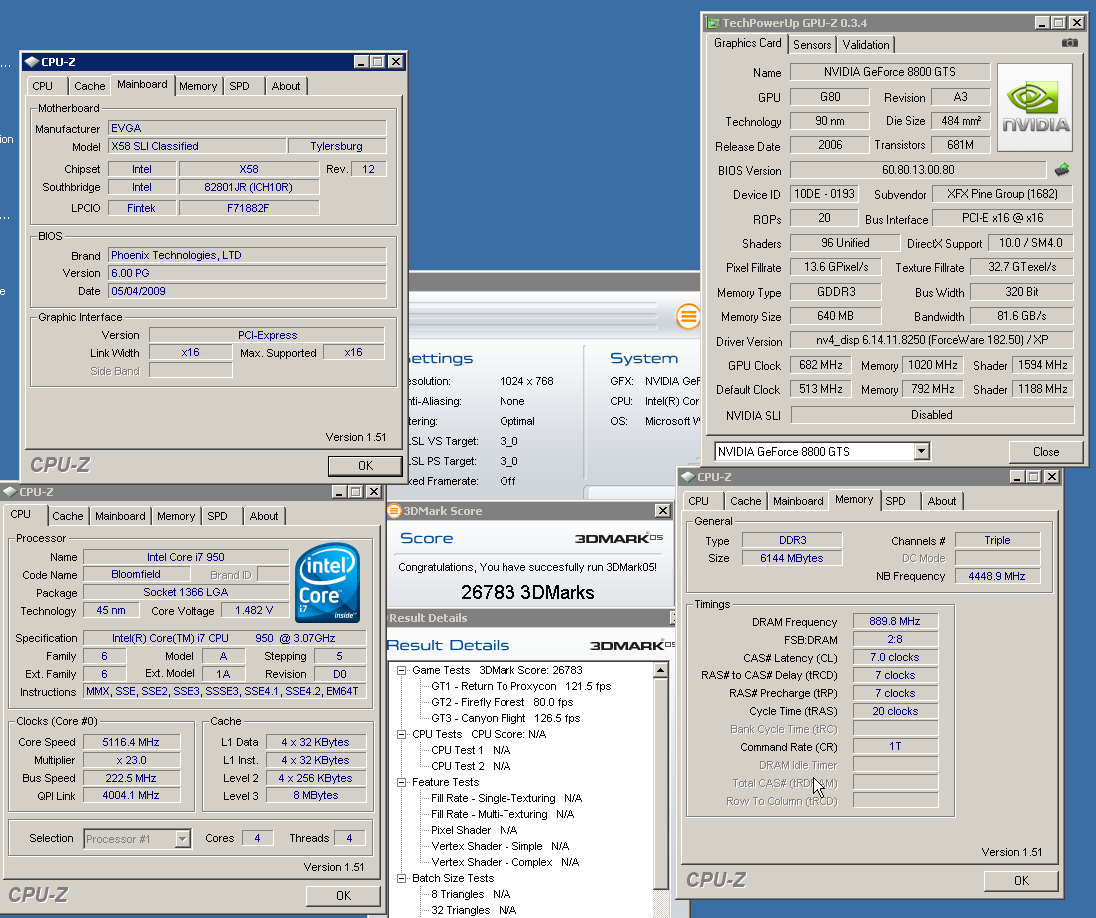Viewport: 1096px width, 918px height.
Task: Select GT1 - Return To Proxycon result
Action: pyautogui.click(x=521, y=686)
